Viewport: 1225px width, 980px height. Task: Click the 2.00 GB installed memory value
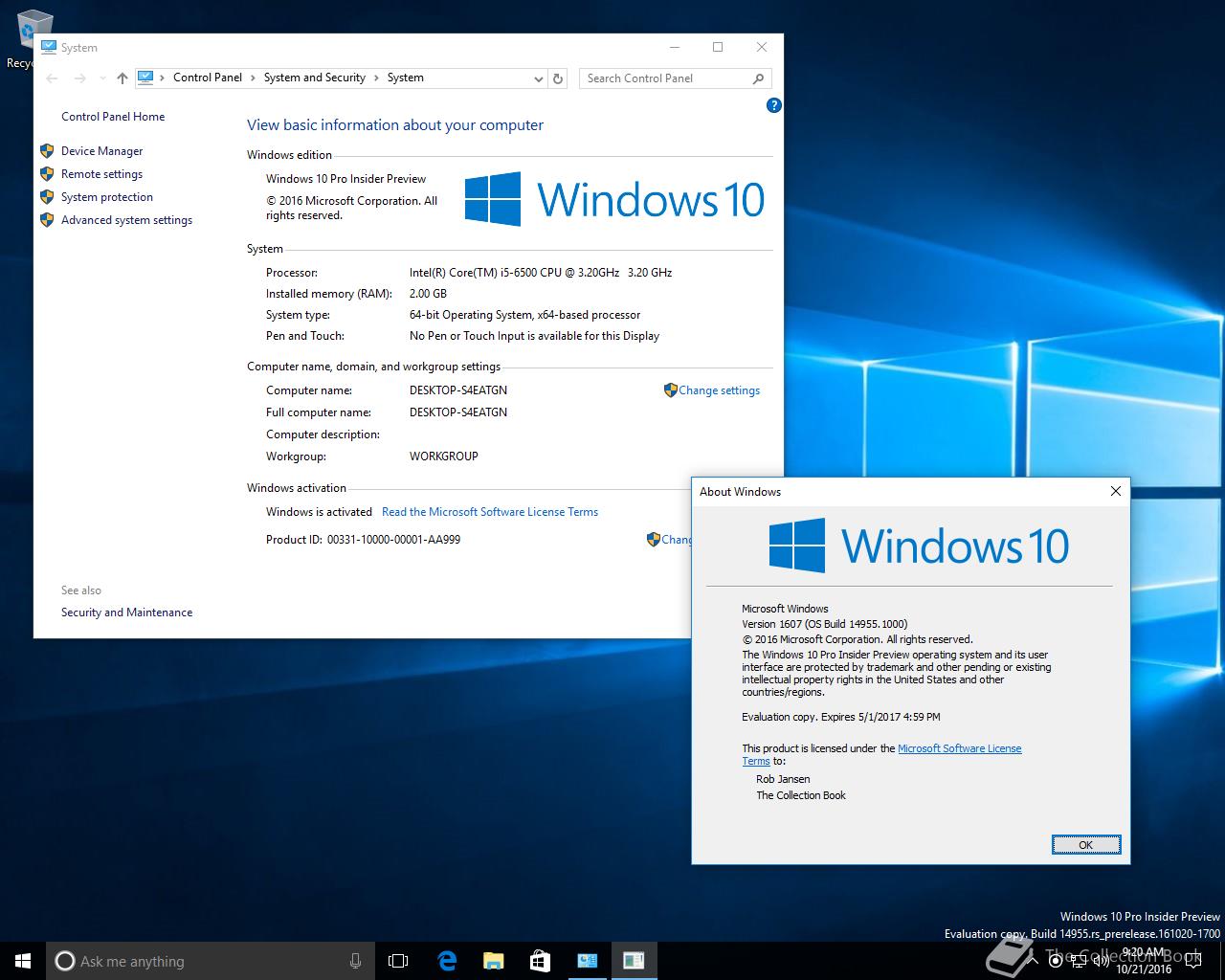pyautogui.click(x=428, y=294)
